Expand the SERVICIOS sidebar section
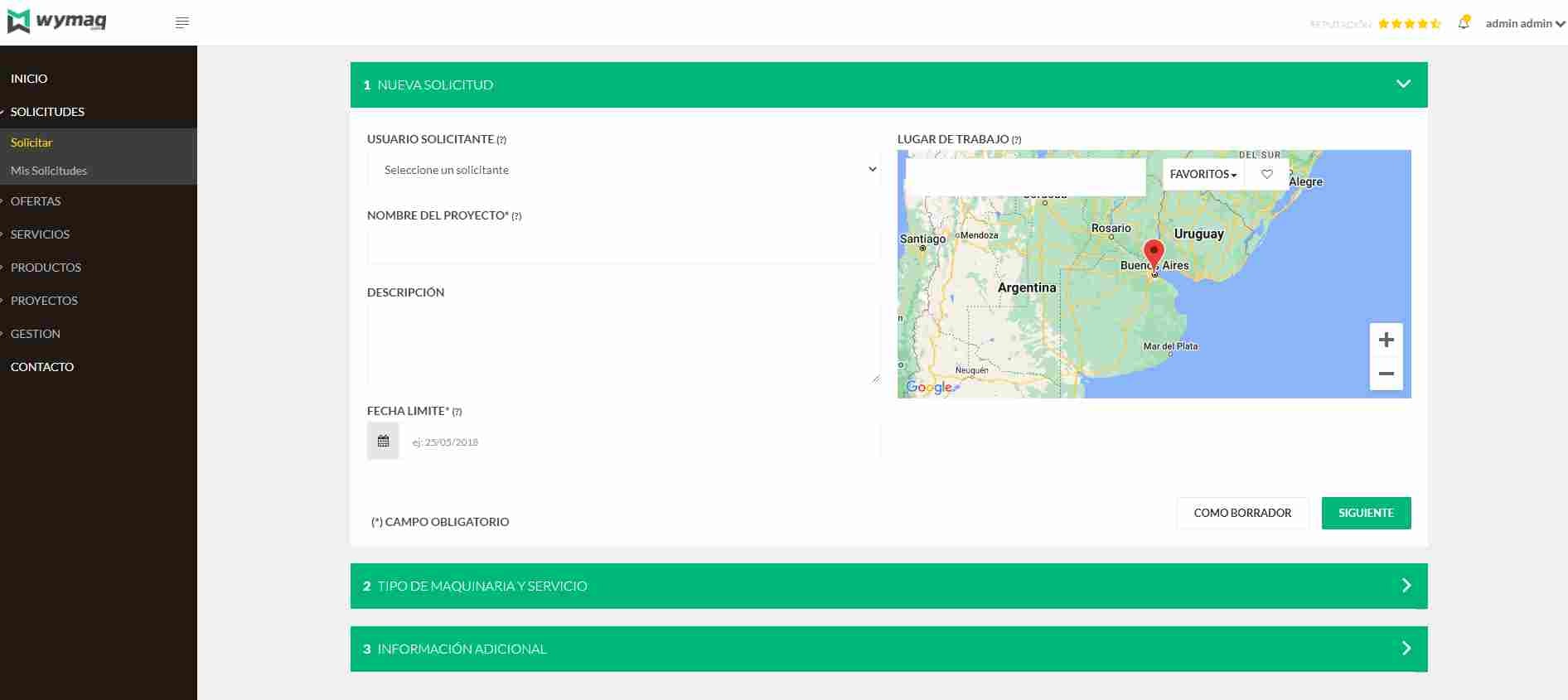Viewport: 1568px width, 700px height. tap(40, 234)
